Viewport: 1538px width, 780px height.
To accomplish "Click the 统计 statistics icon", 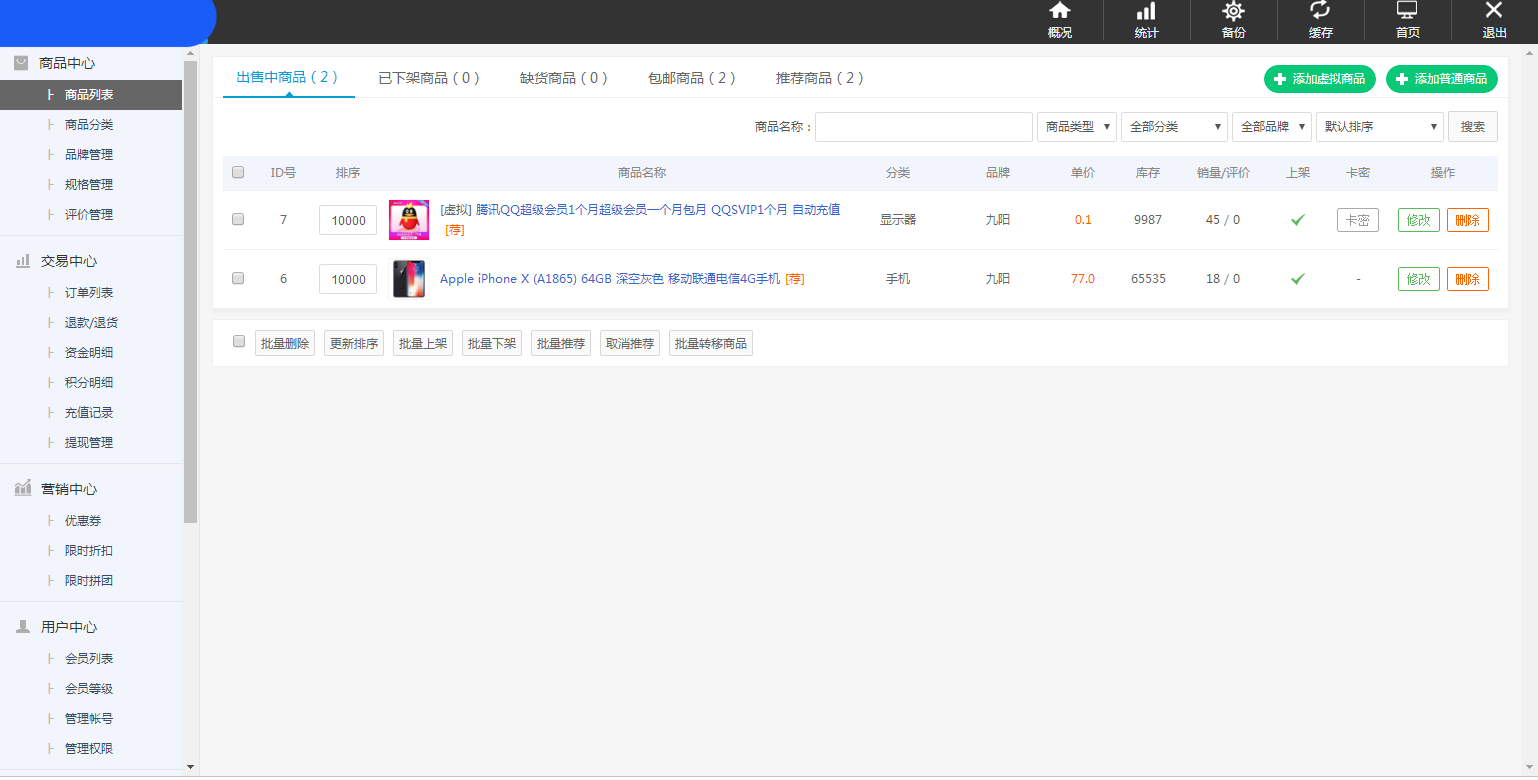I will [1146, 18].
